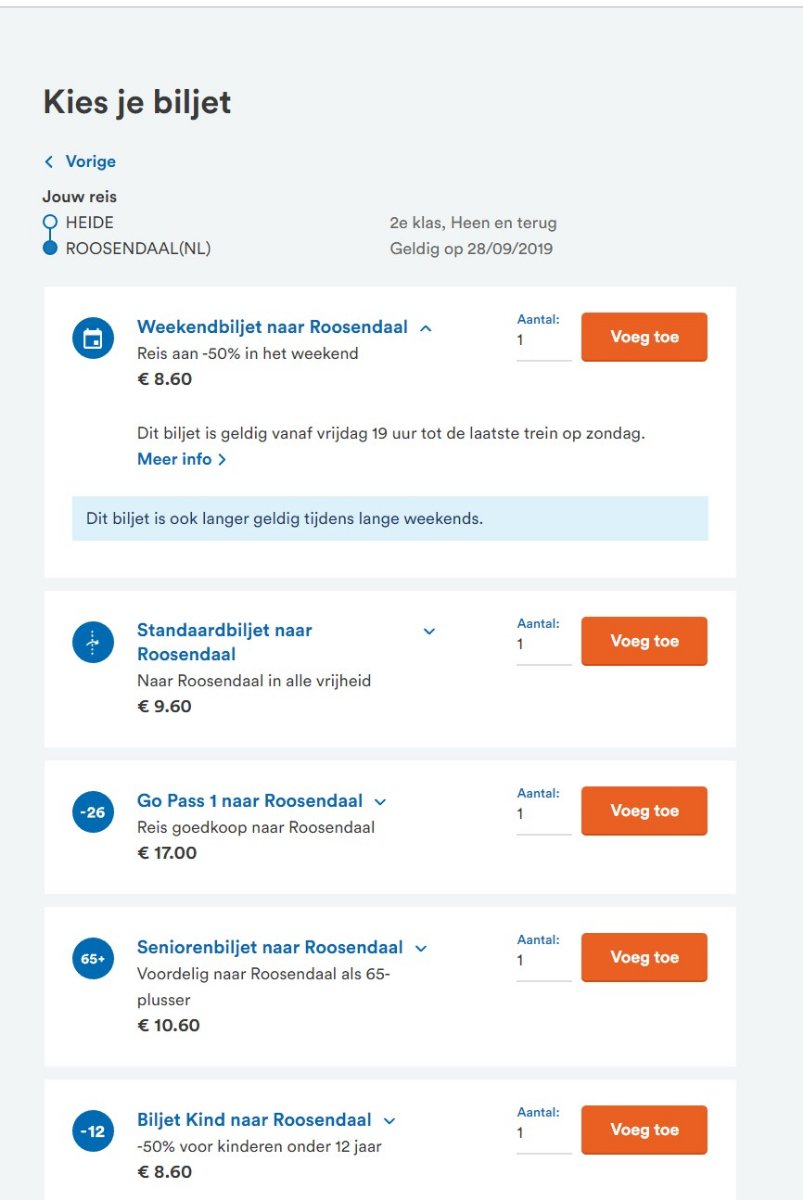The height and width of the screenshot is (1200, 803).
Task: Click the HEIDE departure station marker
Action: coord(50,223)
